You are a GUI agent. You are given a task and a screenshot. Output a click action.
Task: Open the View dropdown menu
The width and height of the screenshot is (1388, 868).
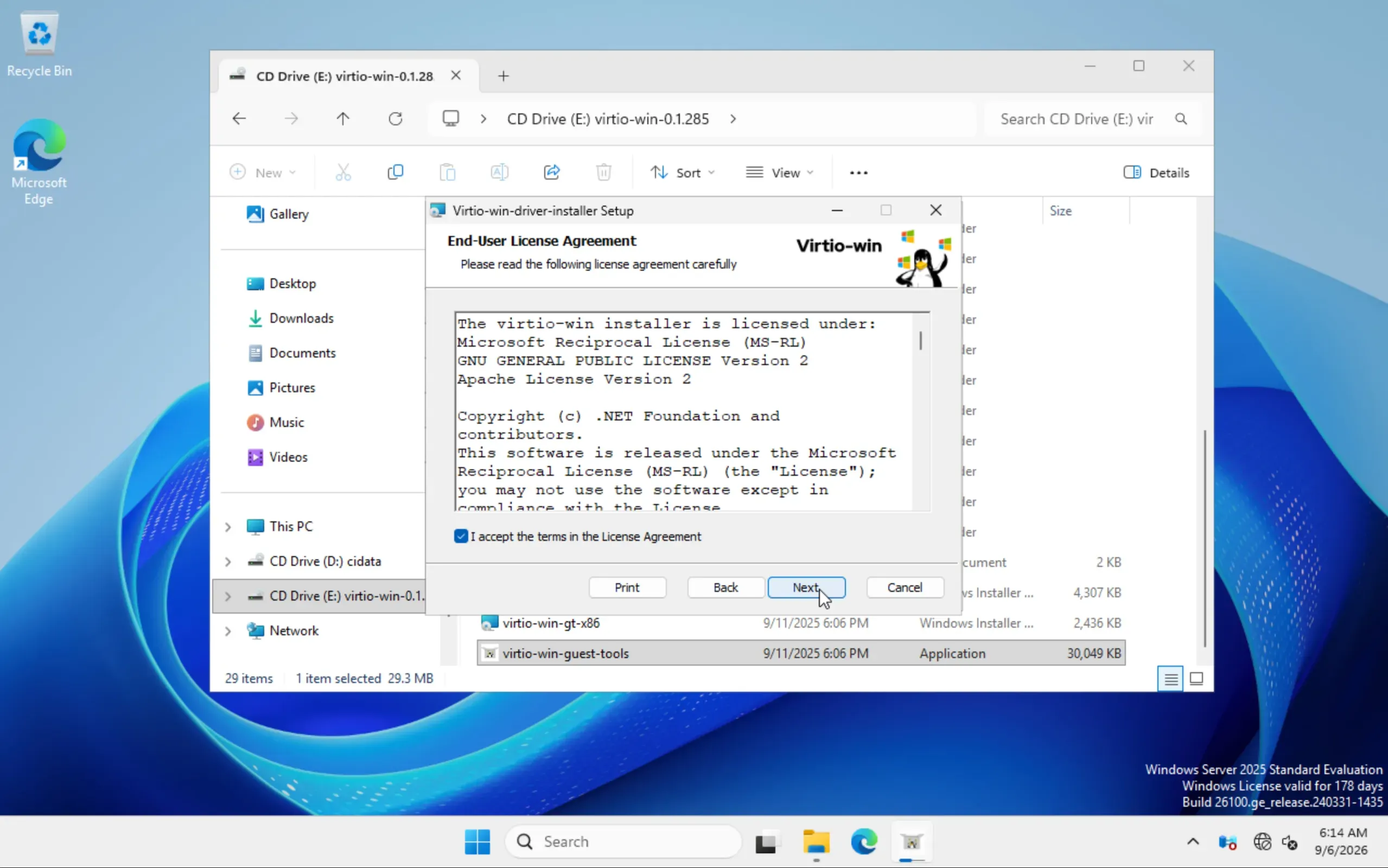780,172
